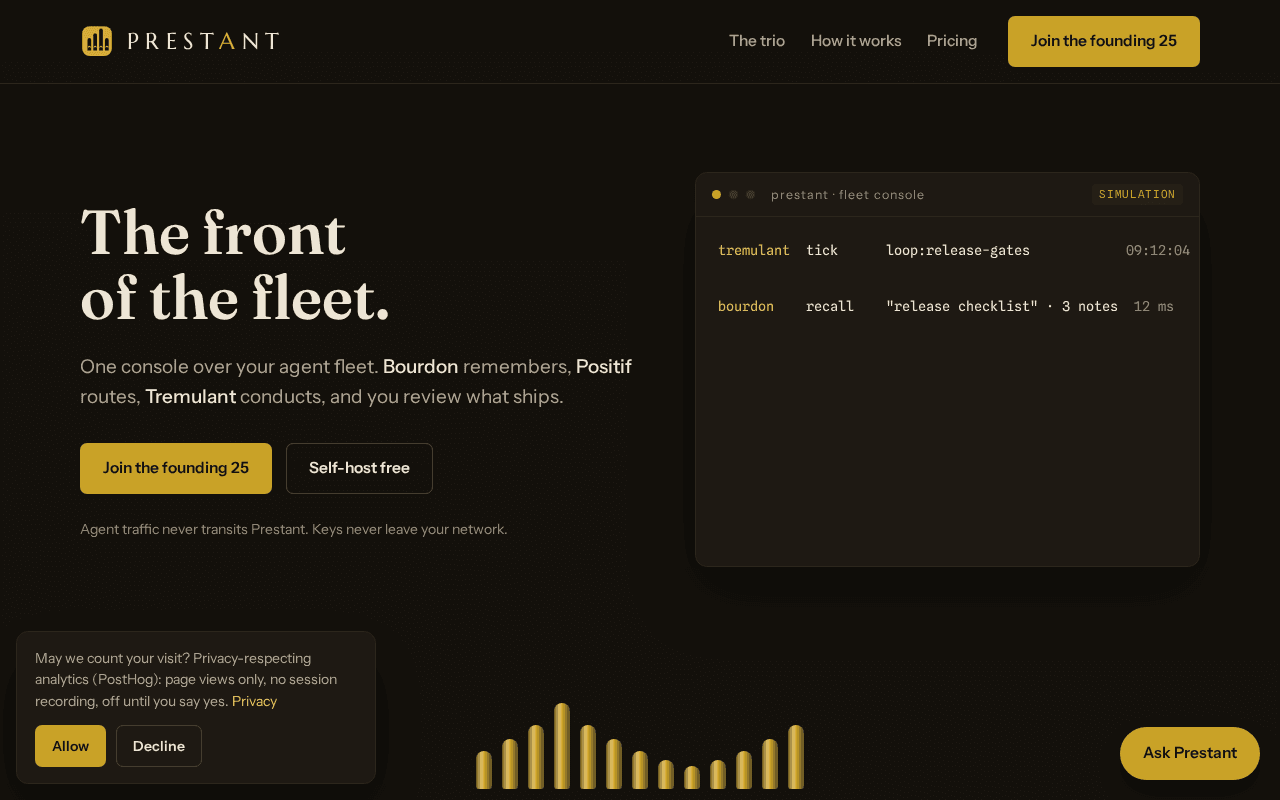This screenshot has height=800, width=1280.
Task: Click the SIMULATION badge in console
Action: click(x=1137, y=194)
